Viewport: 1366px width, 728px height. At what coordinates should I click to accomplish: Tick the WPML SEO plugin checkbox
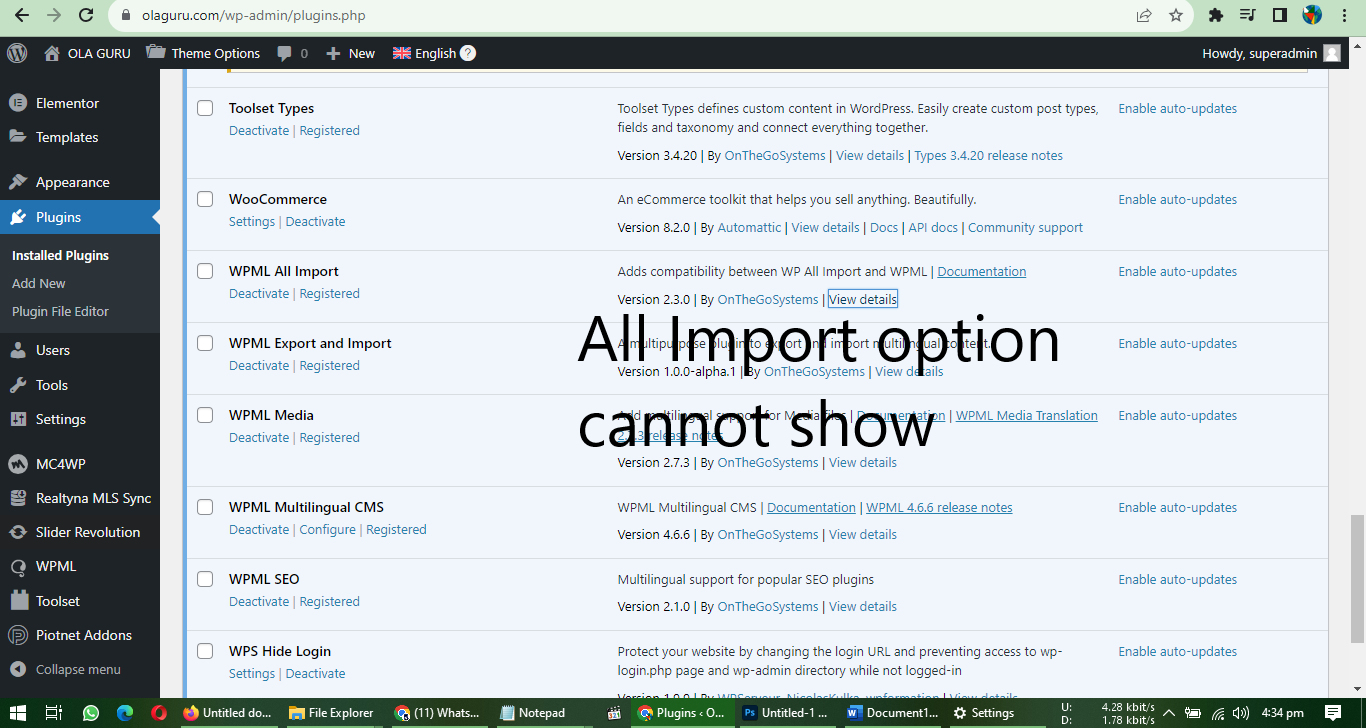pyautogui.click(x=205, y=579)
